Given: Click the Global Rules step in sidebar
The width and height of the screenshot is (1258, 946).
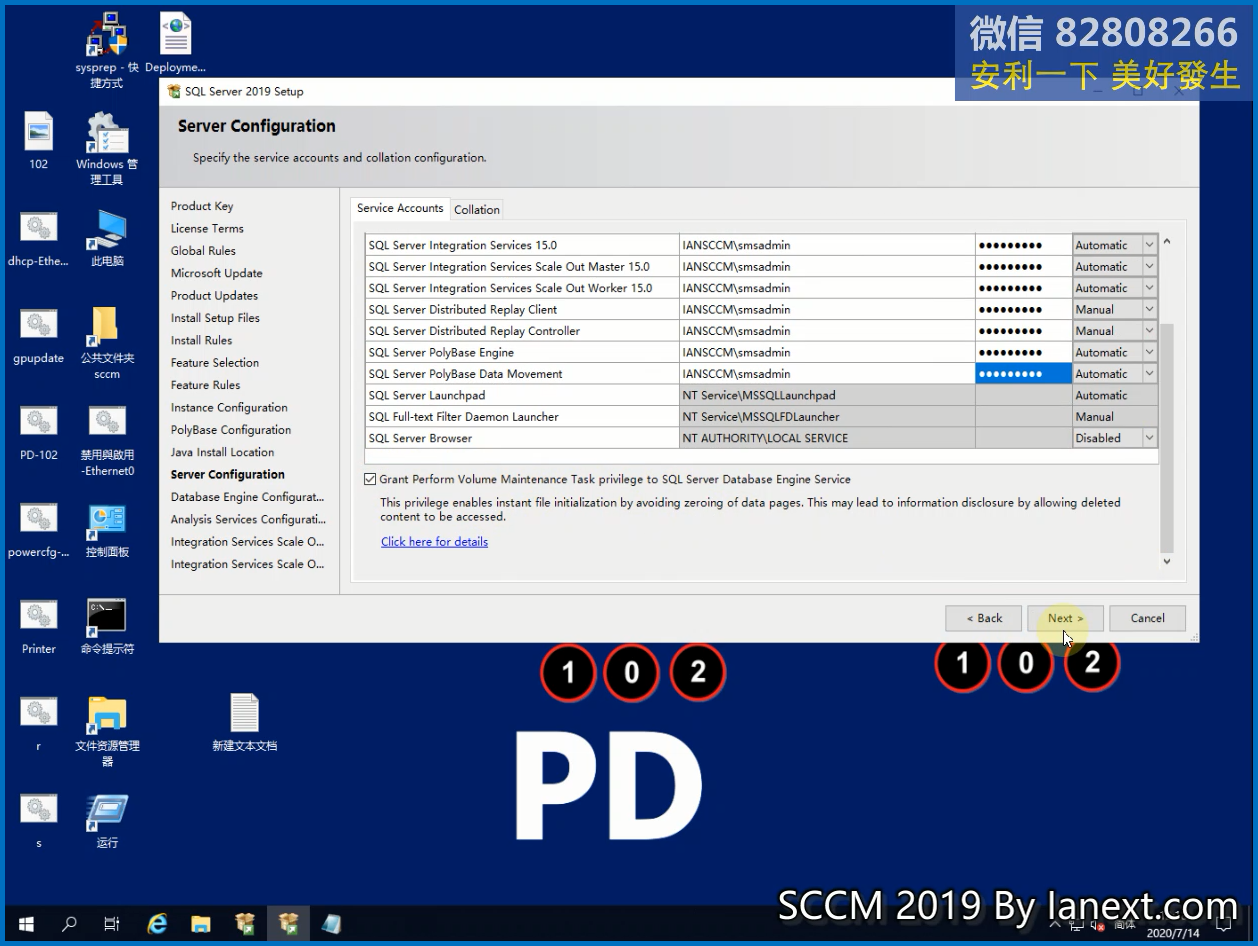Looking at the screenshot, I should pos(203,251).
